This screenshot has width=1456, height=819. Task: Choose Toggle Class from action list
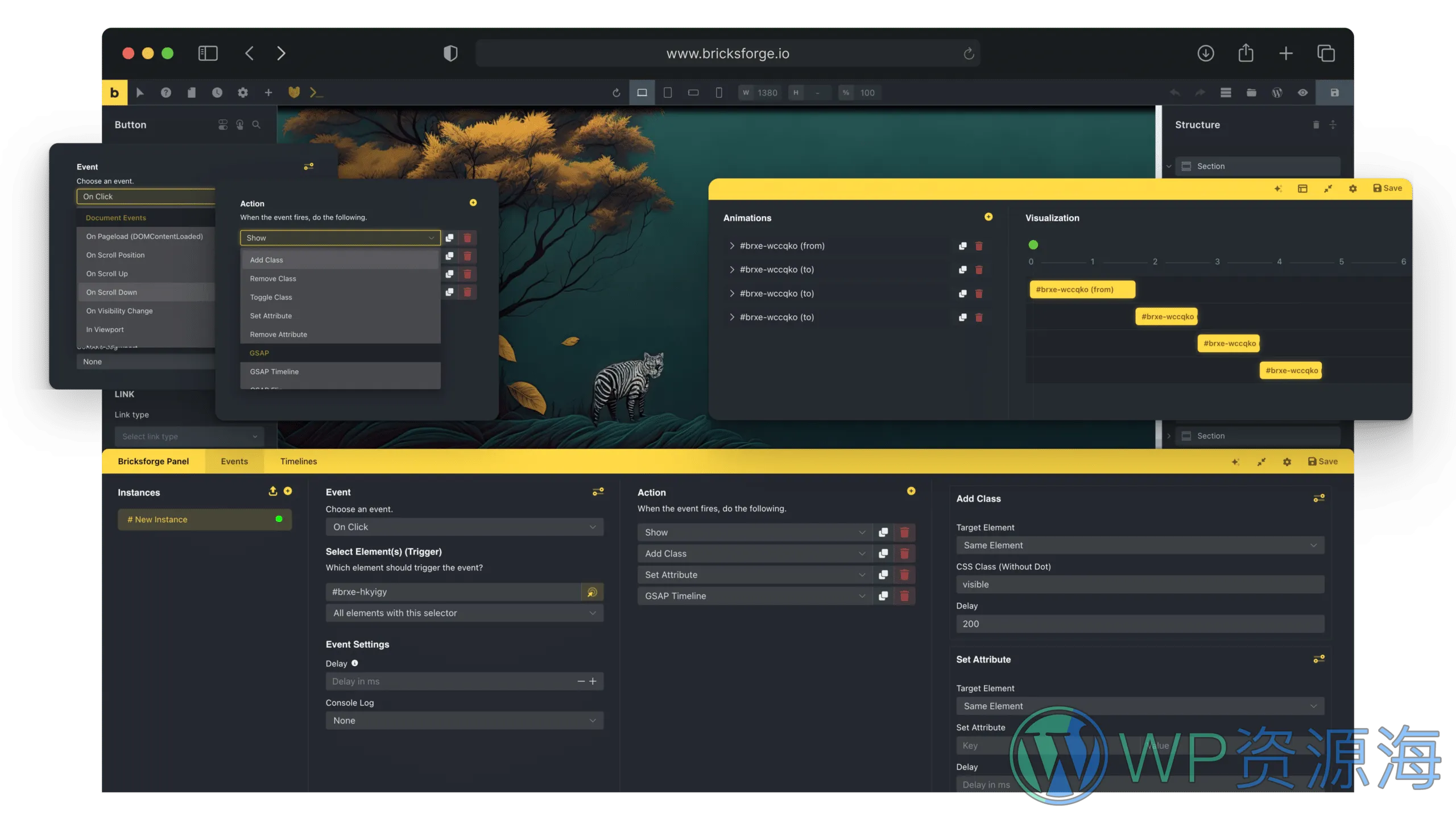point(340,297)
